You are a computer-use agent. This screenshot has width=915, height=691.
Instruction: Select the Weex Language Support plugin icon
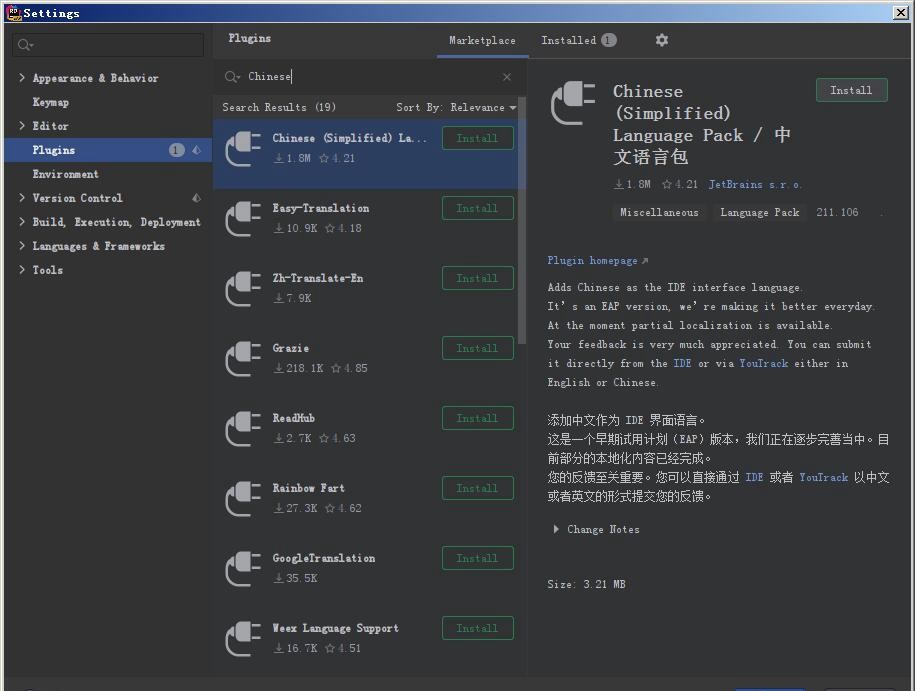(243, 639)
